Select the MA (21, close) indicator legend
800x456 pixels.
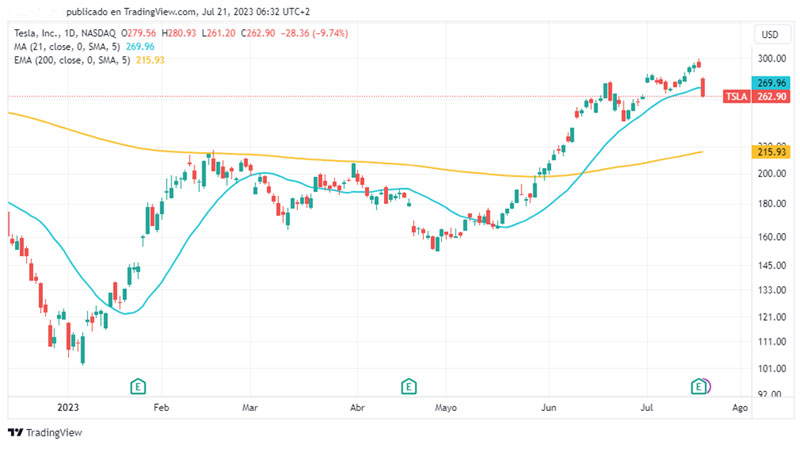68,46
